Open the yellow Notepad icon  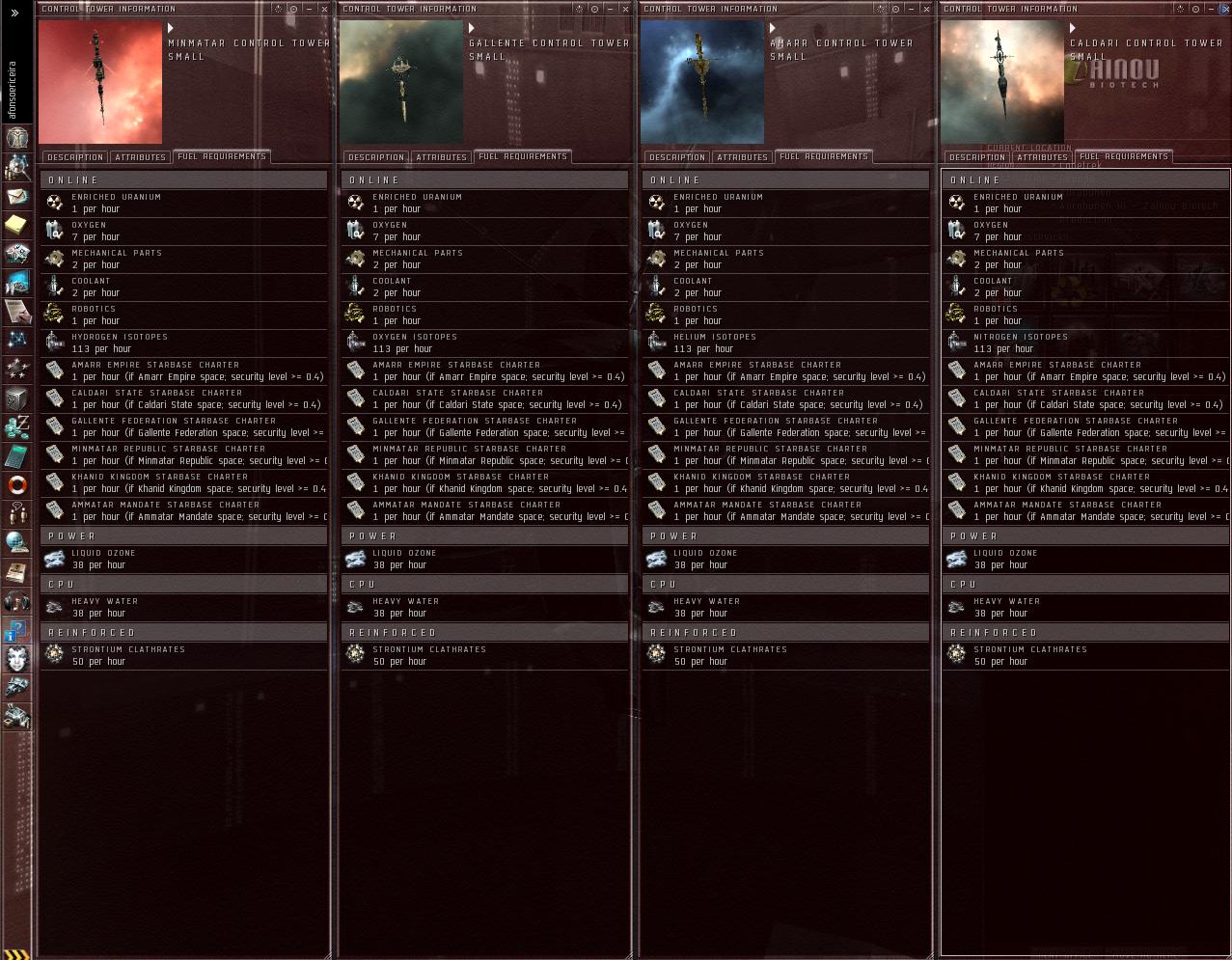coord(17,224)
